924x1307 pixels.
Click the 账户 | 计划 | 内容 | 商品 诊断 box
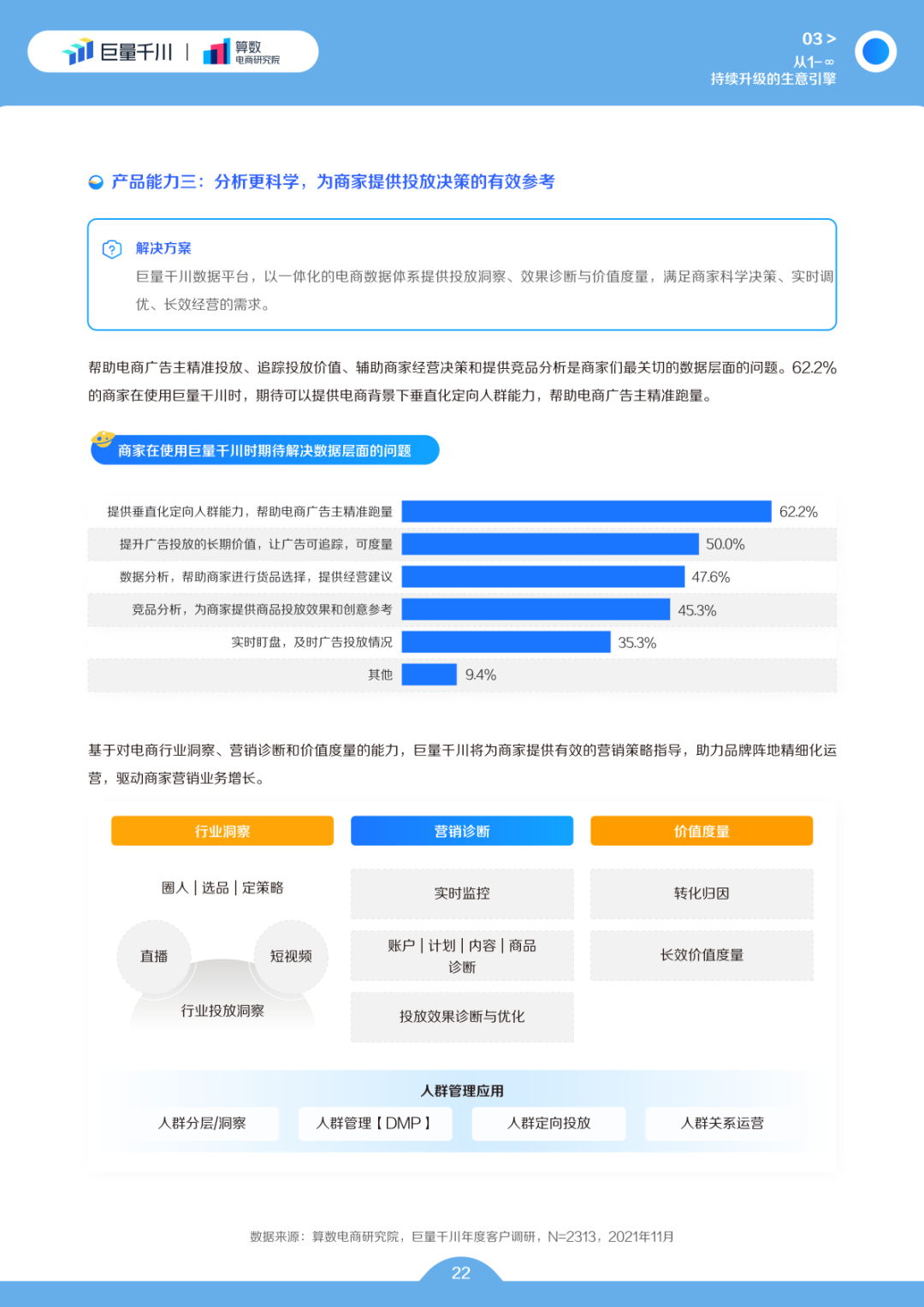click(462, 956)
